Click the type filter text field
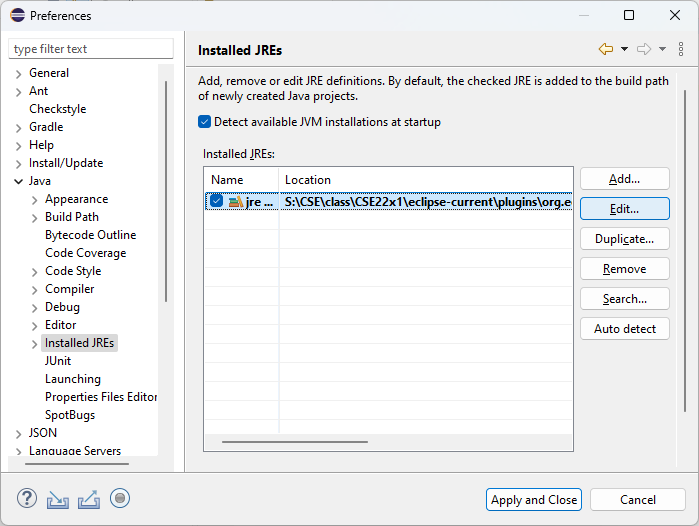Screen dimensions: 699x526 click(x=91, y=49)
